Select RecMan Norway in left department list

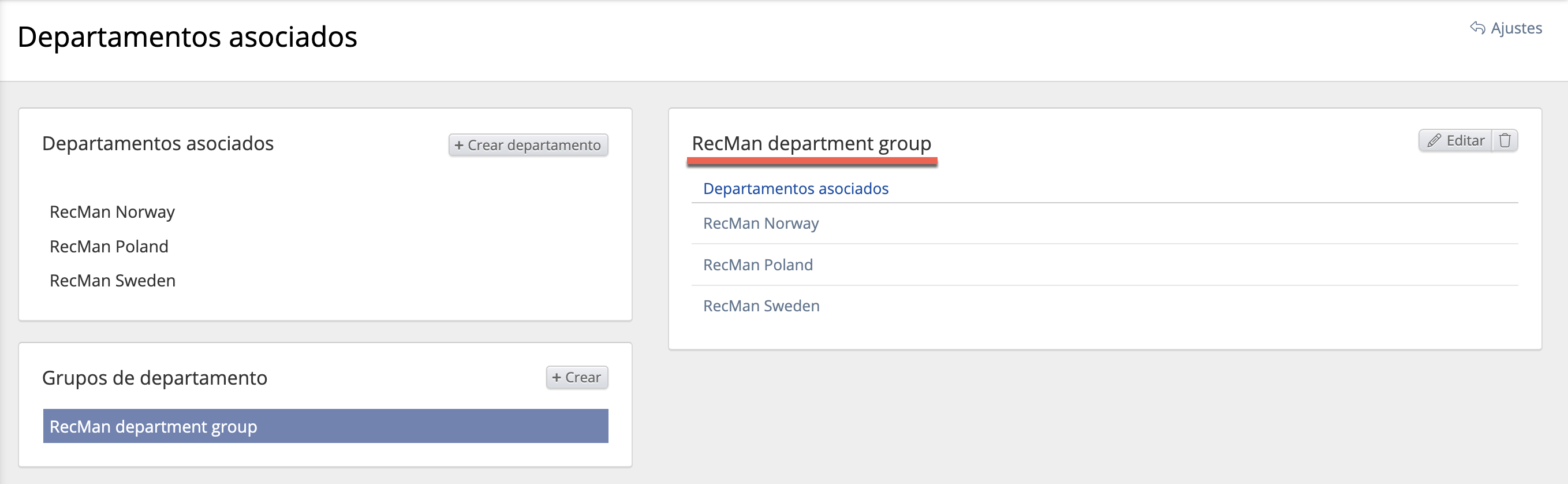[x=112, y=212]
